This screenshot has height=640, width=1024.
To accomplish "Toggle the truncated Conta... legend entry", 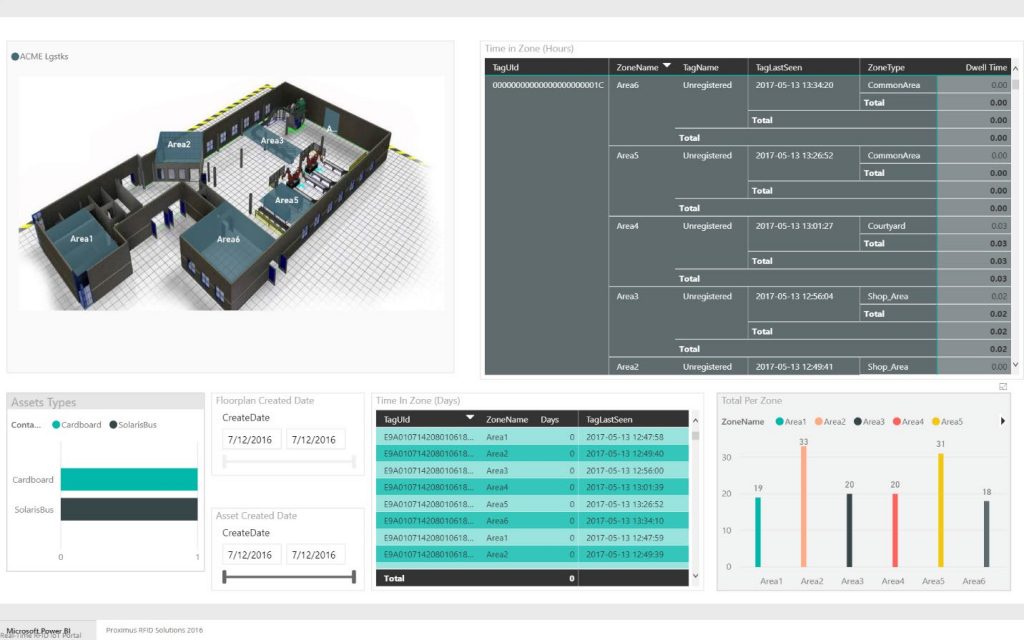I will coord(25,425).
